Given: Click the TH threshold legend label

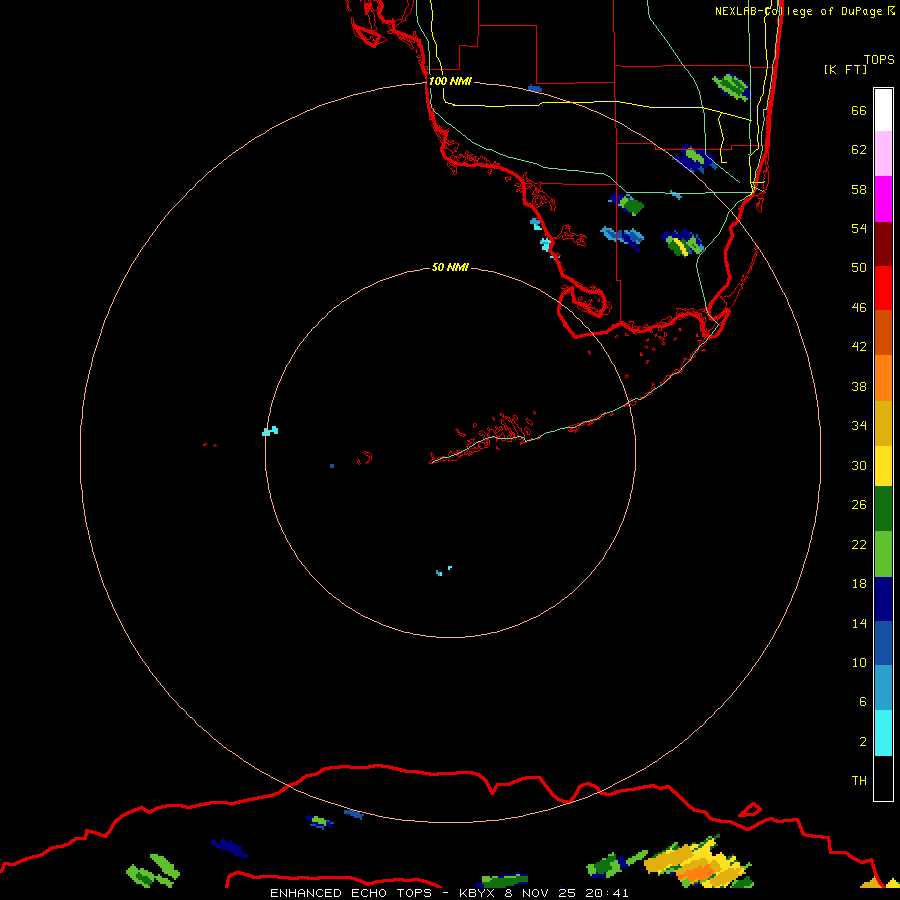Looking at the screenshot, I should [x=859, y=780].
